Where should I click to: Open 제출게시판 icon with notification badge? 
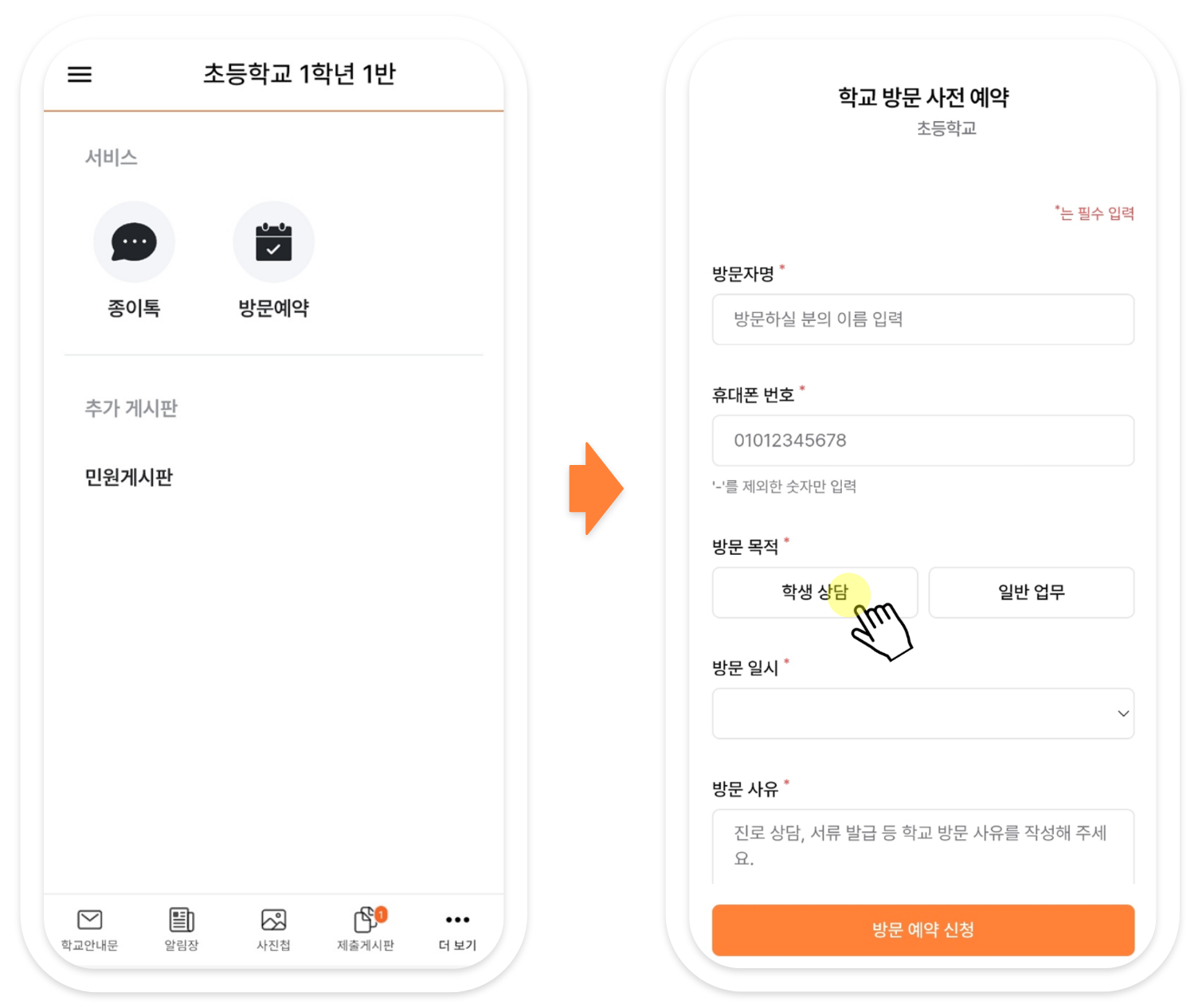[x=368, y=919]
